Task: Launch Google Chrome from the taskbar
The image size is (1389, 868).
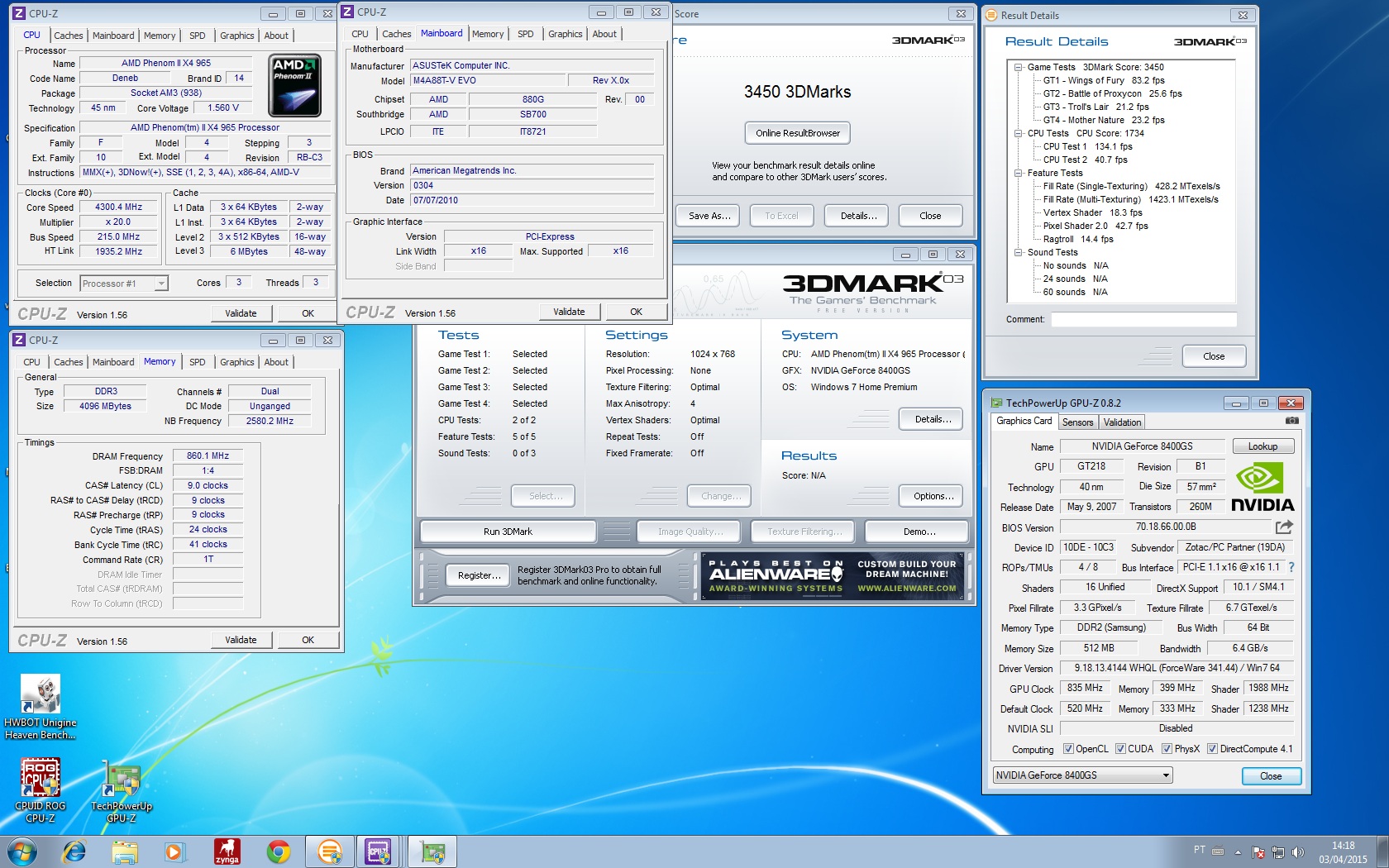Action: (279, 851)
